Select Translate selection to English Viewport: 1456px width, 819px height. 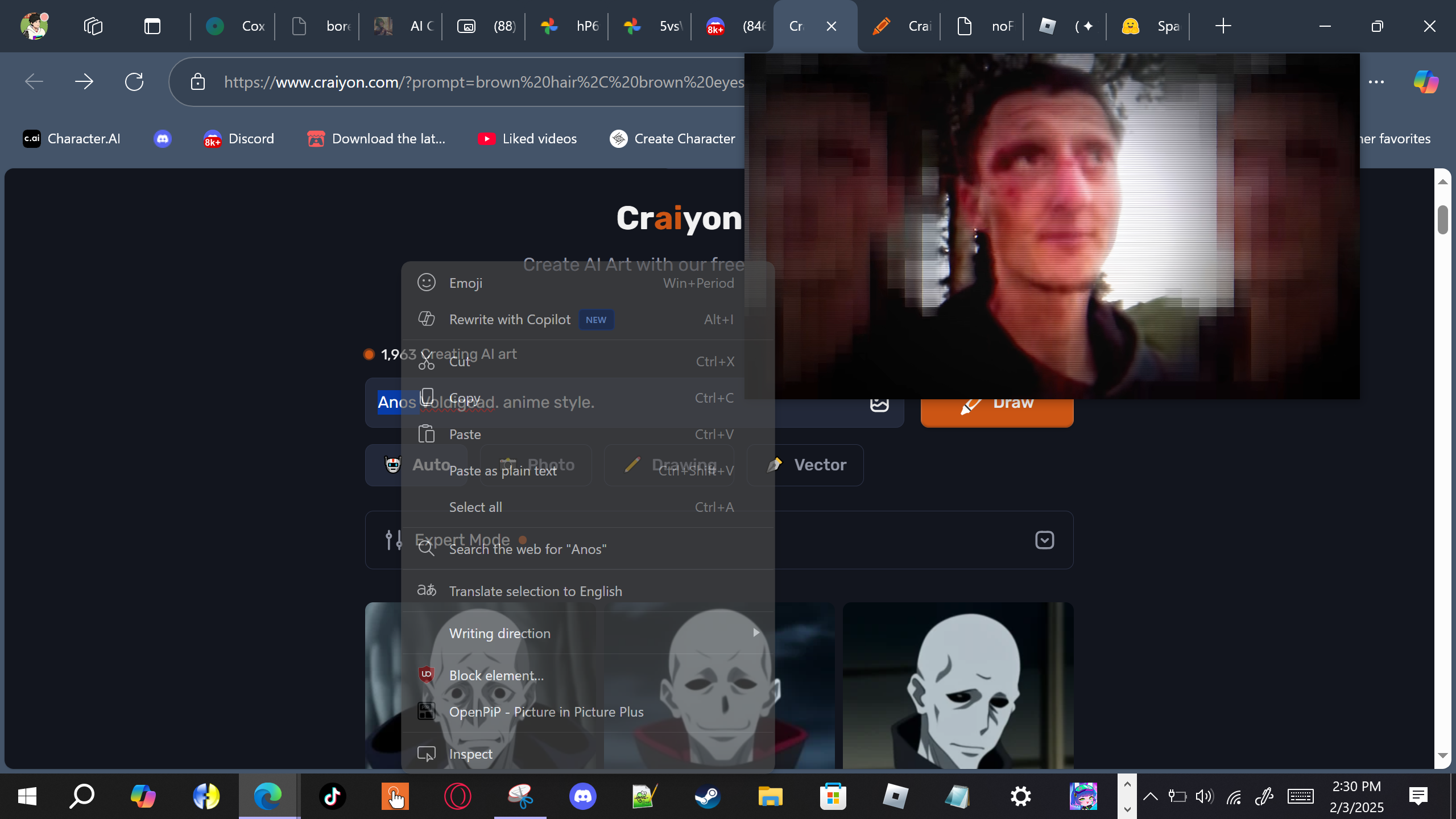588,591
